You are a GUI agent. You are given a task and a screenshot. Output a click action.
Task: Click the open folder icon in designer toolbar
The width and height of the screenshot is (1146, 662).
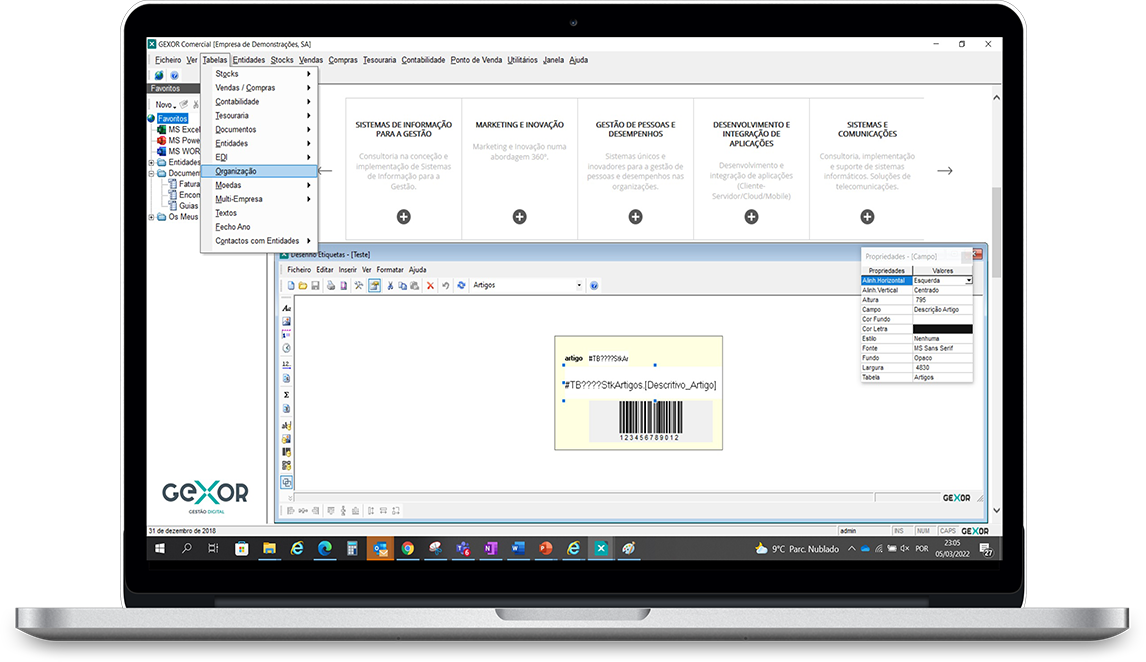303,285
